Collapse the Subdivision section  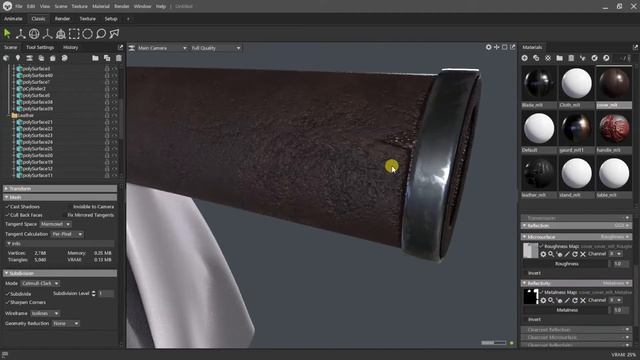click(x=60, y=273)
